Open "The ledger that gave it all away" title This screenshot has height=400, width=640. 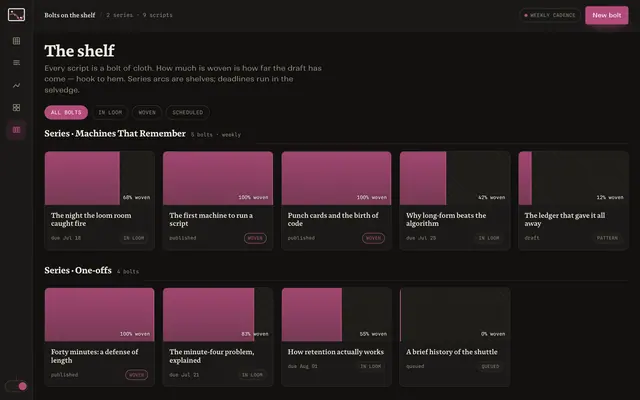tap(564, 219)
